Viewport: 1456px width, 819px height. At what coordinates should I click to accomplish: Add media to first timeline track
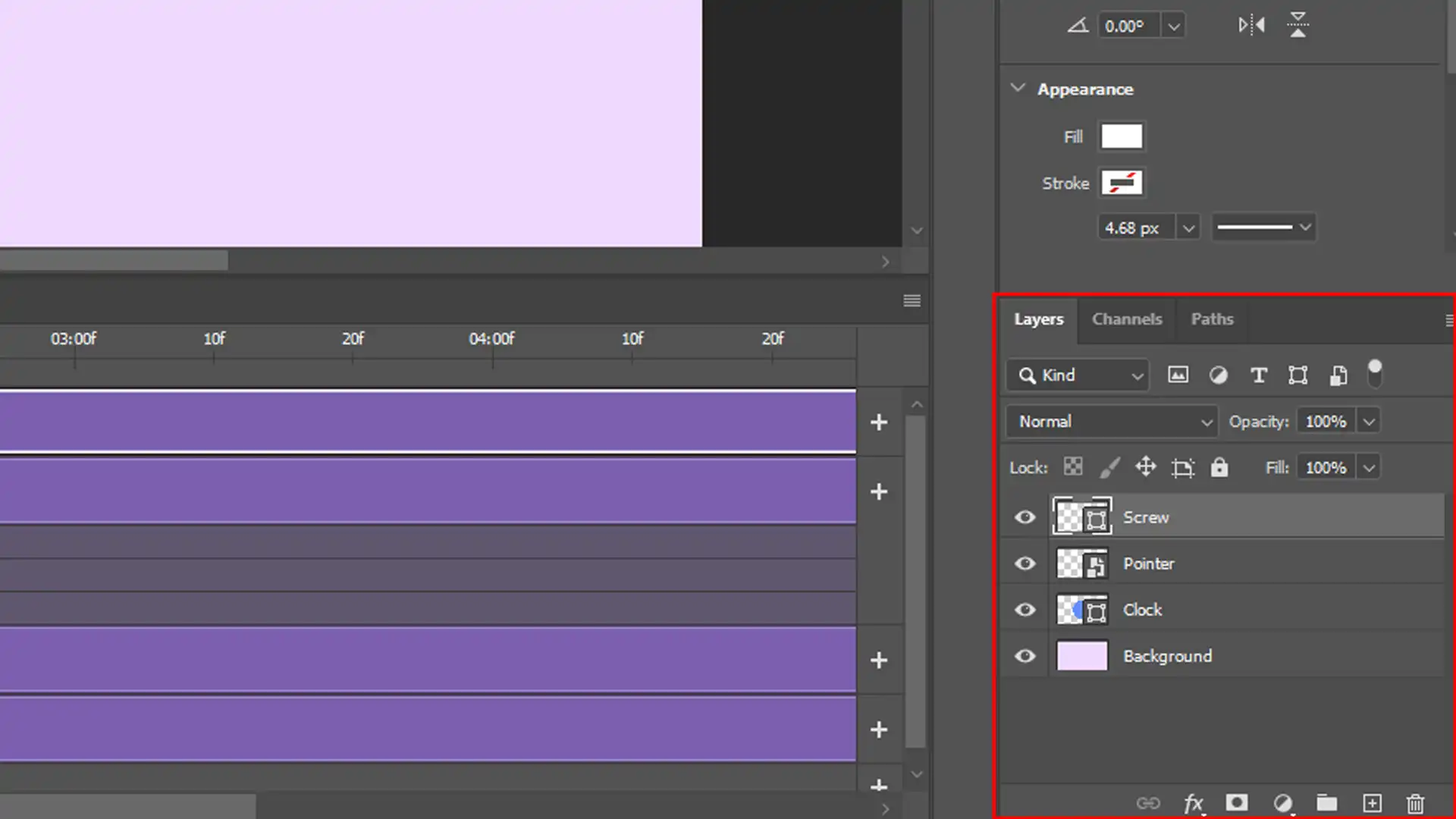(878, 422)
